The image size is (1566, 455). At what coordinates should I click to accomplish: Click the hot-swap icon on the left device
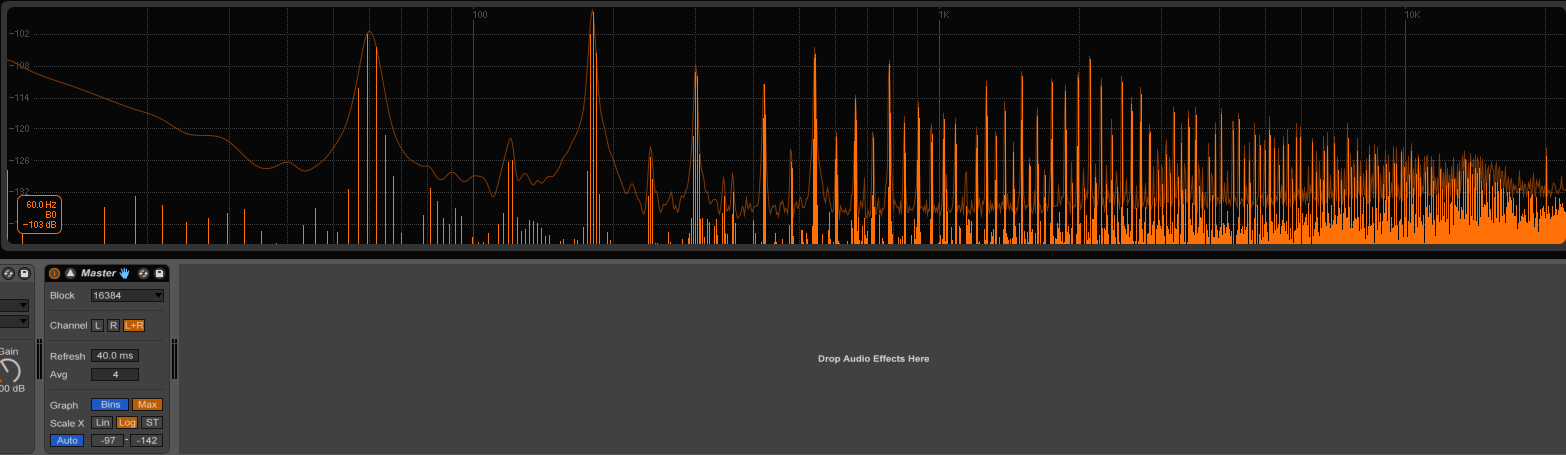click(x=8, y=273)
